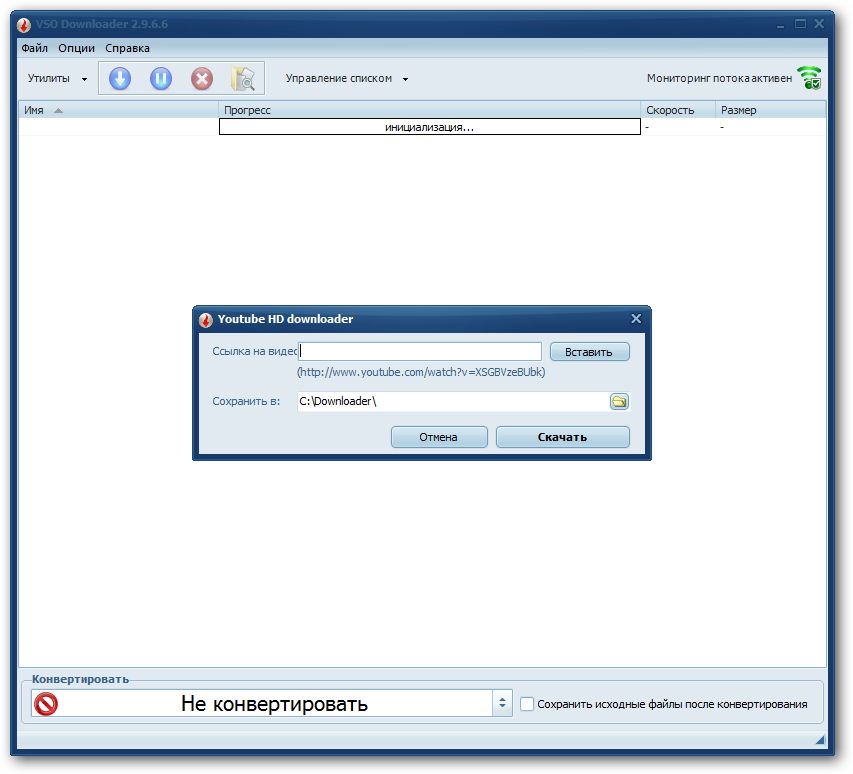The width and height of the screenshot is (853, 774).
Task: Open the Утилиты dropdown
Action: click(x=57, y=78)
